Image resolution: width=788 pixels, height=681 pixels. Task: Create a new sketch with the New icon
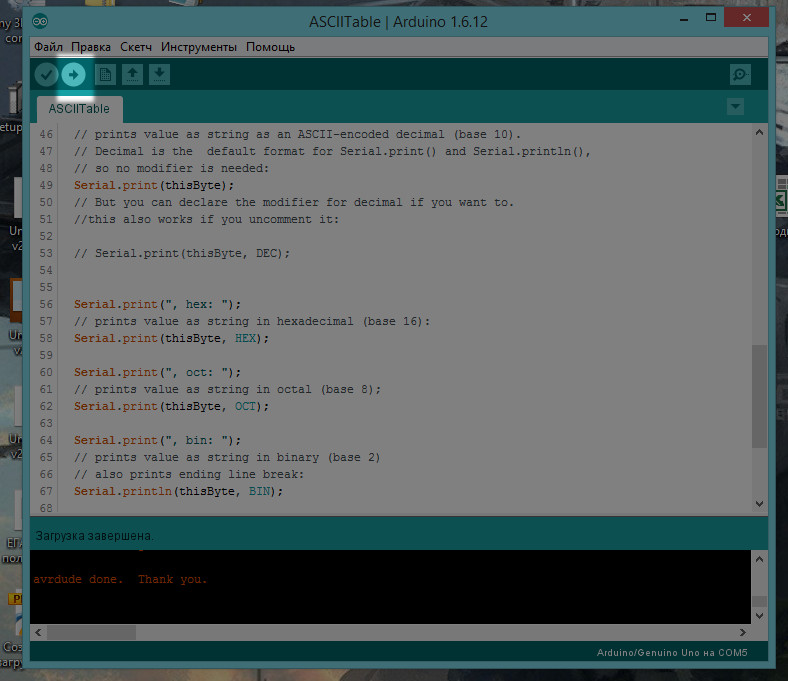105,75
